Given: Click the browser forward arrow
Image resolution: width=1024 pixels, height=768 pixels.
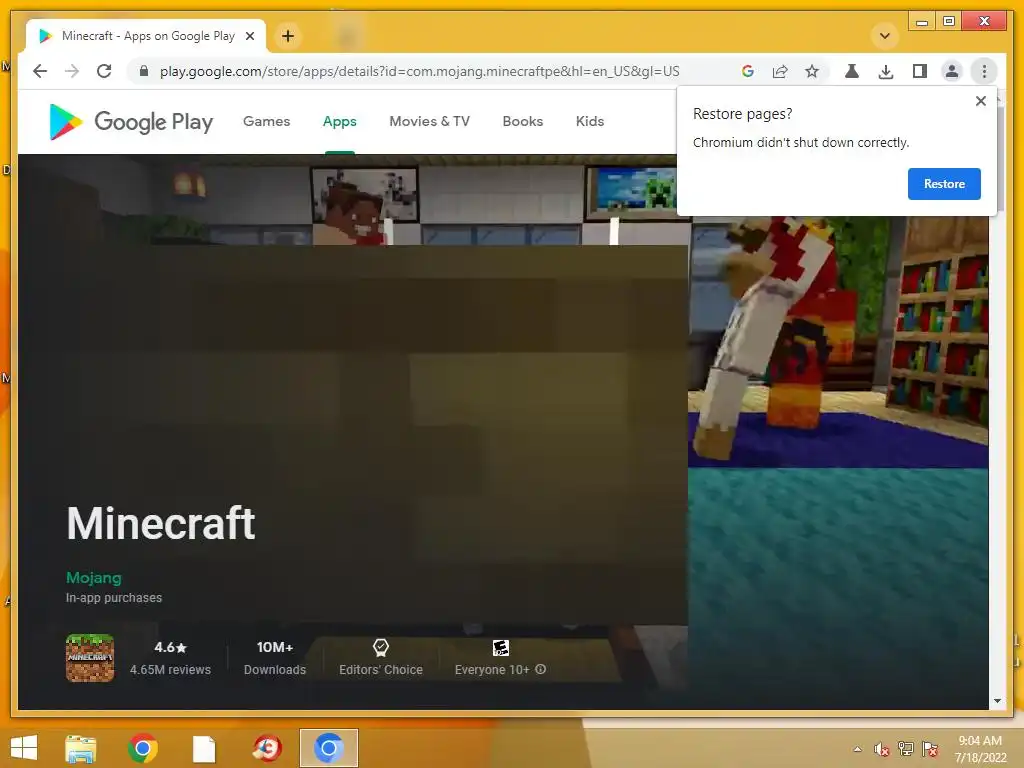Looking at the screenshot, I should [72, 71].
